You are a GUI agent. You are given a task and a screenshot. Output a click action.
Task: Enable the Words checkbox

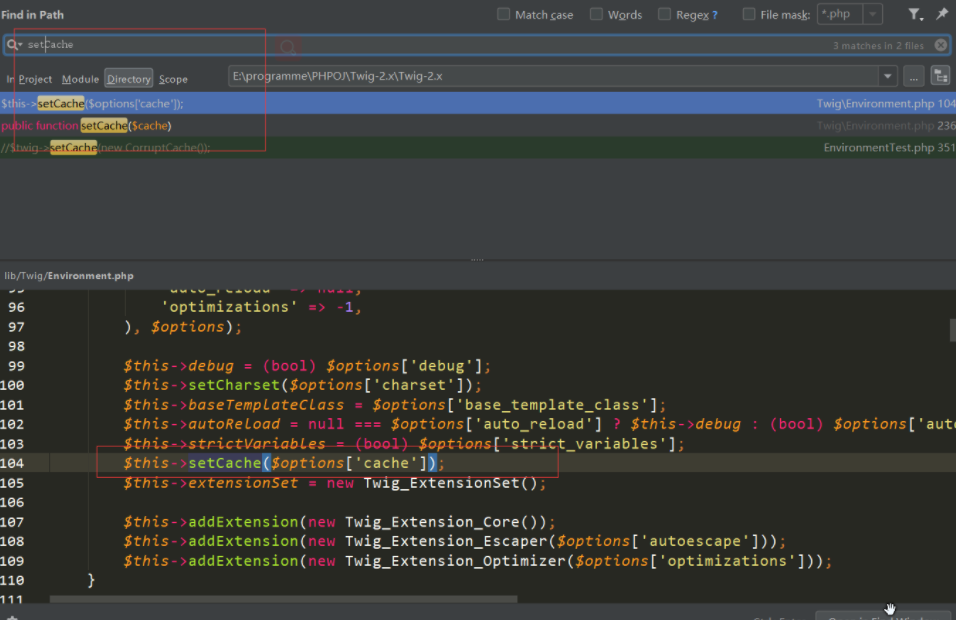pyautogui.click(x=596, y=15)
